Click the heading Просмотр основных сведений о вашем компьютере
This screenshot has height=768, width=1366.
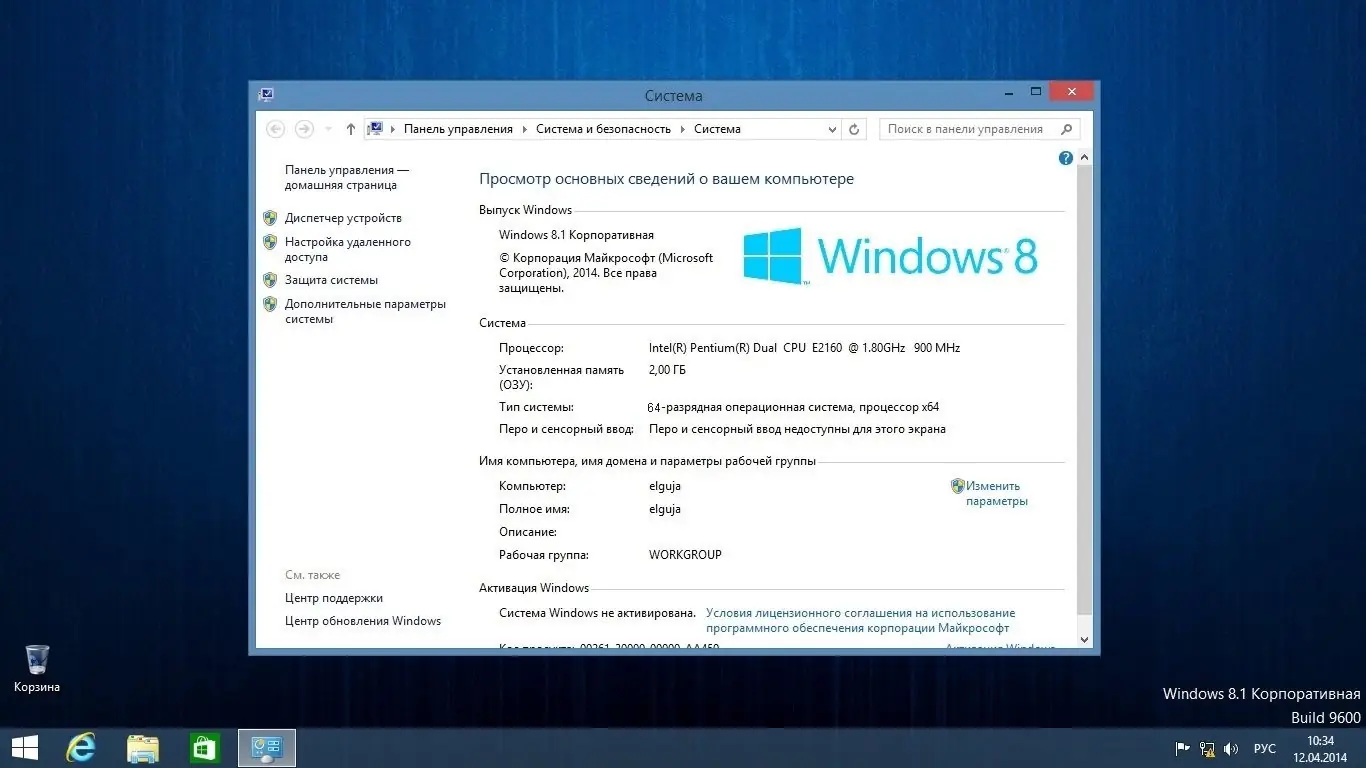pos(666,179)
